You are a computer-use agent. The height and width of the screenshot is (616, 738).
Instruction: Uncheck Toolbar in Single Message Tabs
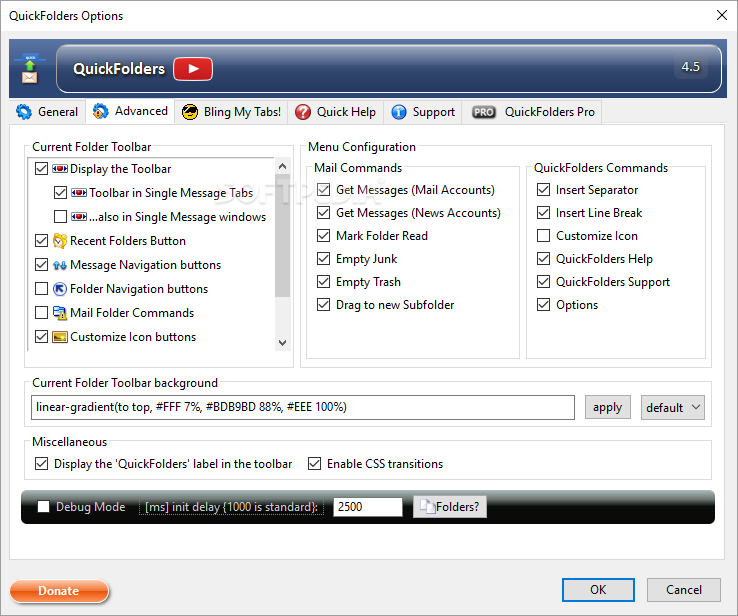[60, 192]
